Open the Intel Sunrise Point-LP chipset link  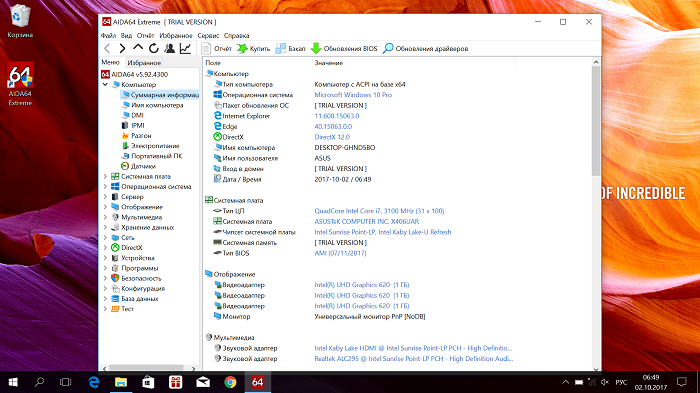pyautogui.click(x=383, y=232)
